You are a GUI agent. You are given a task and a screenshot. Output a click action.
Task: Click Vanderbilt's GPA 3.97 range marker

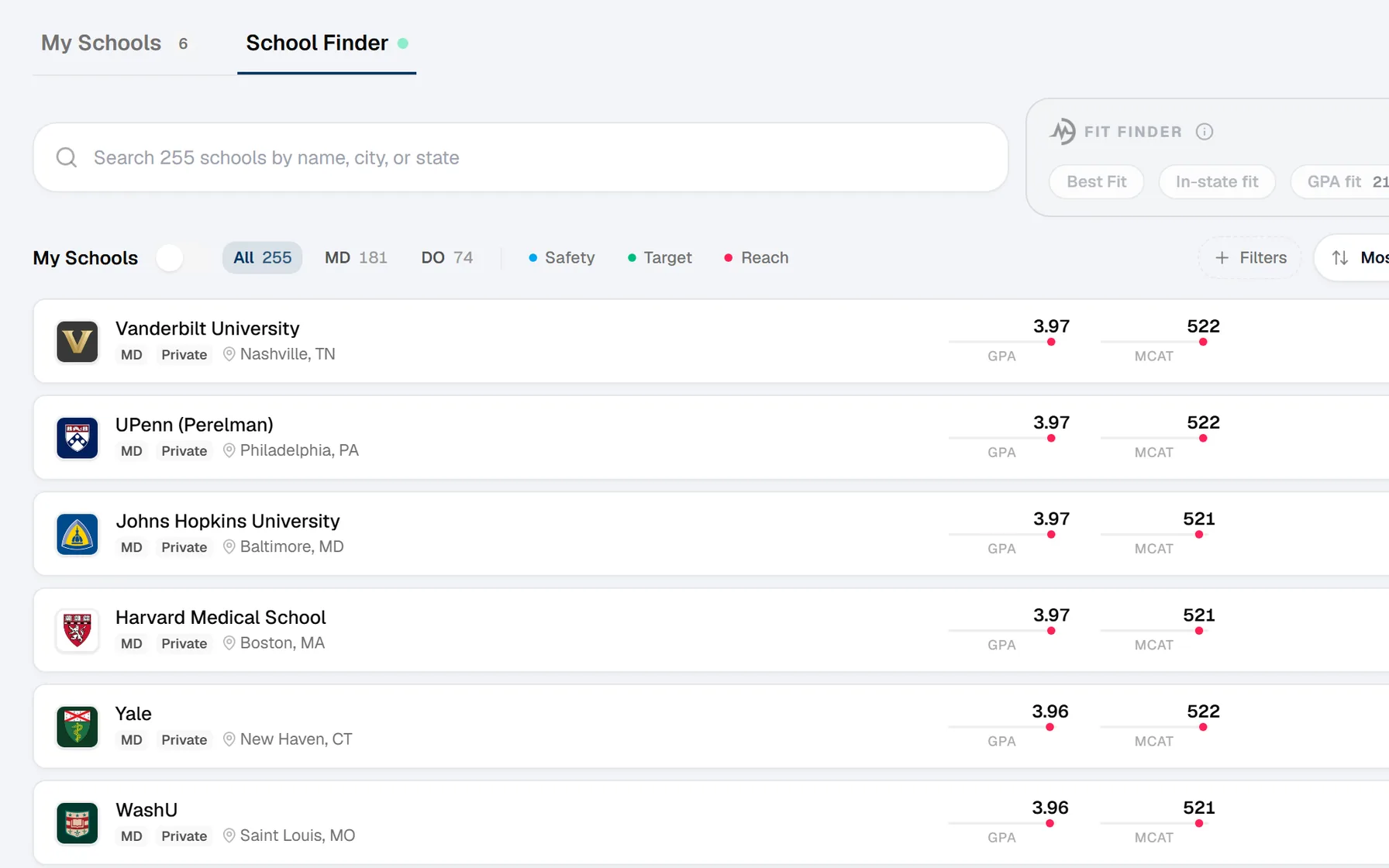1051,342
